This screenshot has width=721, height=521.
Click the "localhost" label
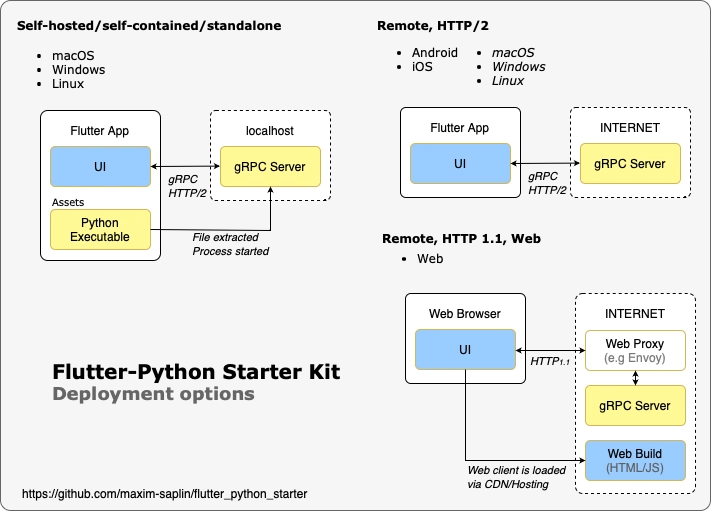coord(269,131)
